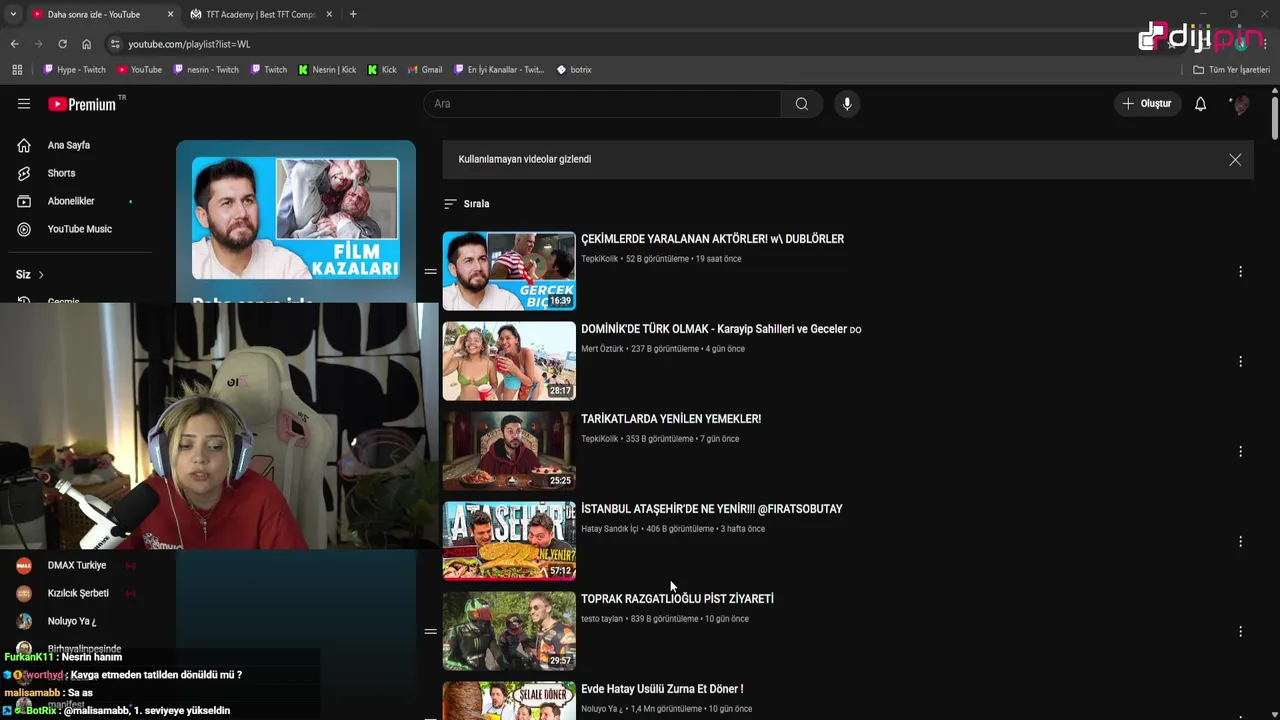Viewport: 1280px width, 720px height.
Task: Open Abonelikler in the sidebar
Action: [70, 201]
